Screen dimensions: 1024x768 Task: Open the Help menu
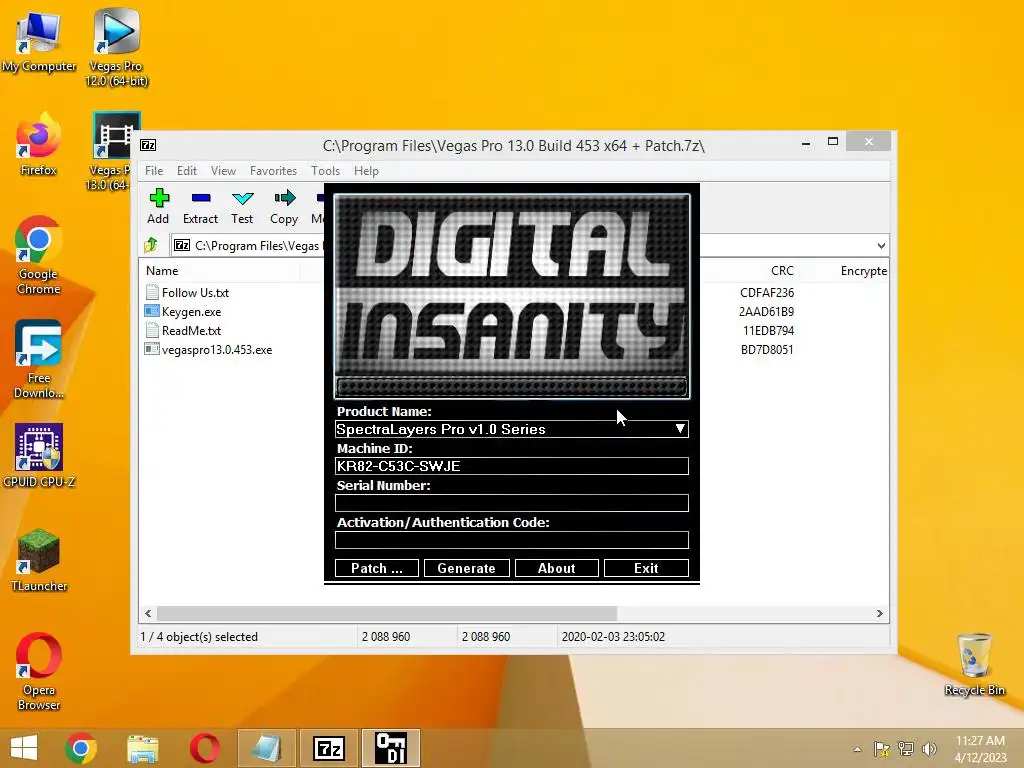pyautogui.click(x=366, y=170)
